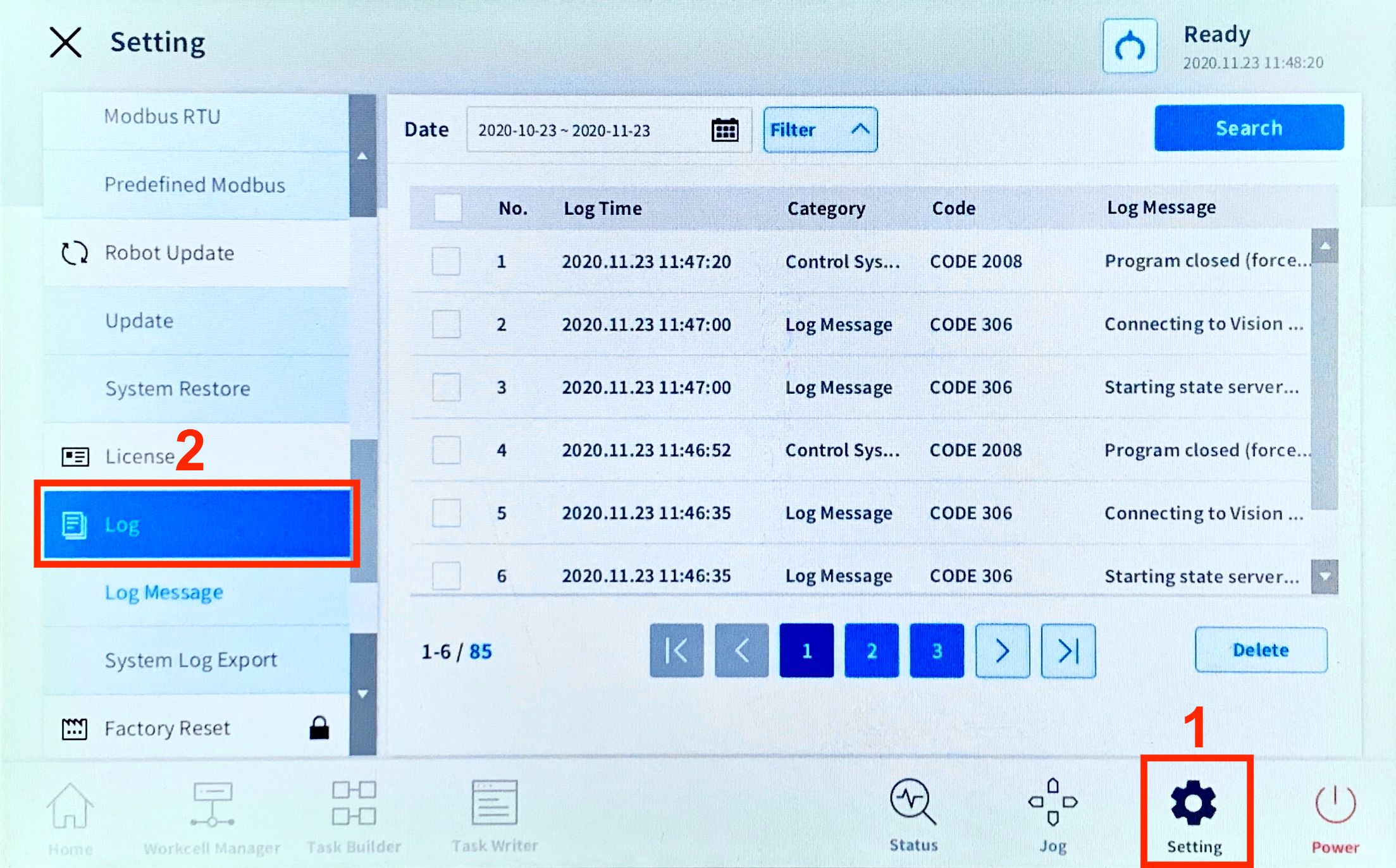Collapse the Filter dropdown
1396x868 pixels.
click(x=820, y=130)
